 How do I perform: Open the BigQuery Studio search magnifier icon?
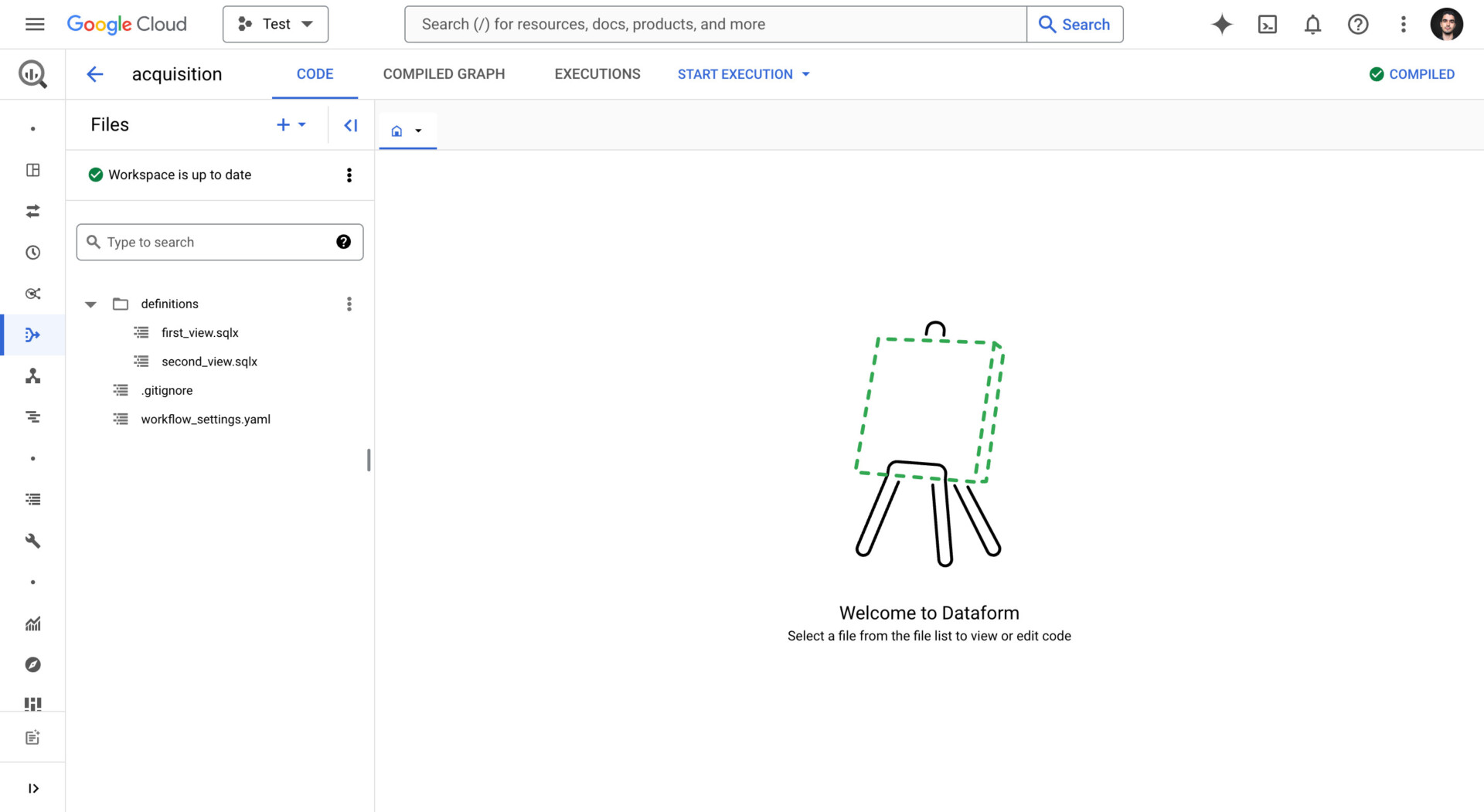pyautogui.click(x=32, y=73)
